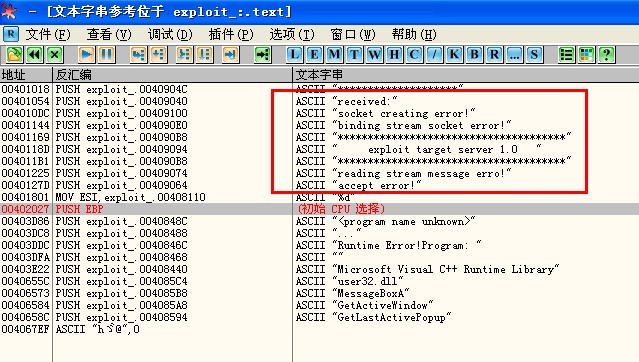Open Handles window with H button
Screen dimensions: 639x362
pos(394,54)
